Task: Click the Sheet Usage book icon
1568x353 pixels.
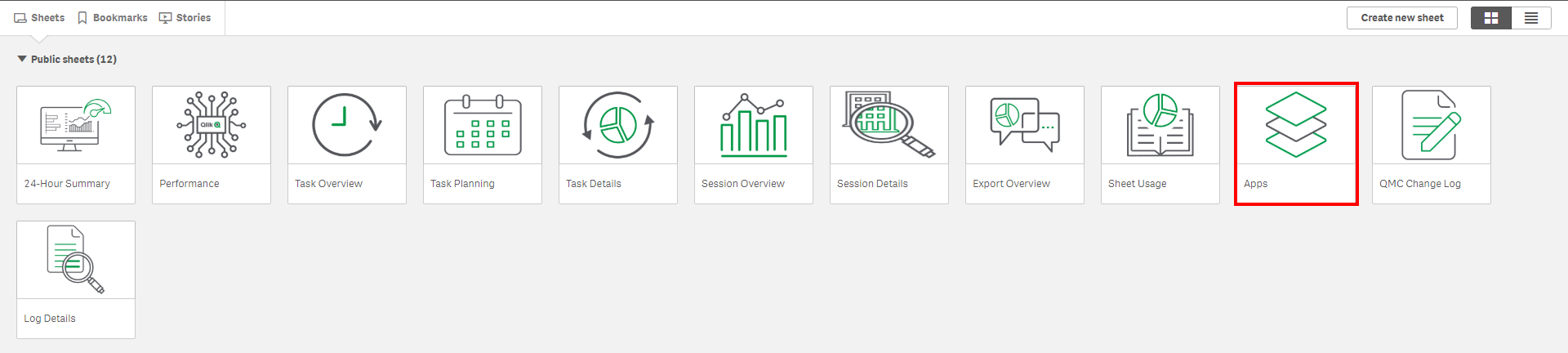Action: click(x=1160, y=125)
